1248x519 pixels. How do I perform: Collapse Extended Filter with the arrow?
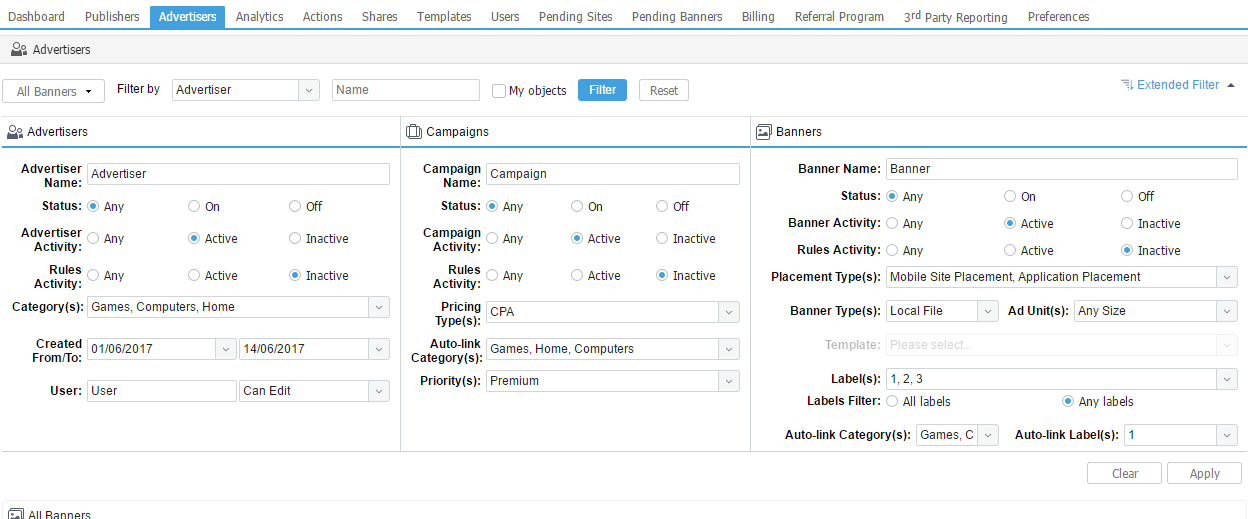1231,85
